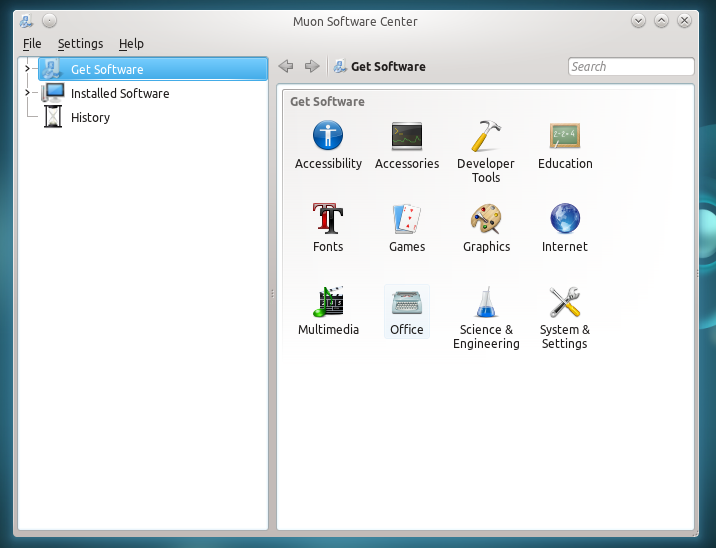Image resolution: width=716 pixels, height=548 pixels.
Task: Close the Muon Software Center window
Action: pos(684,21)
